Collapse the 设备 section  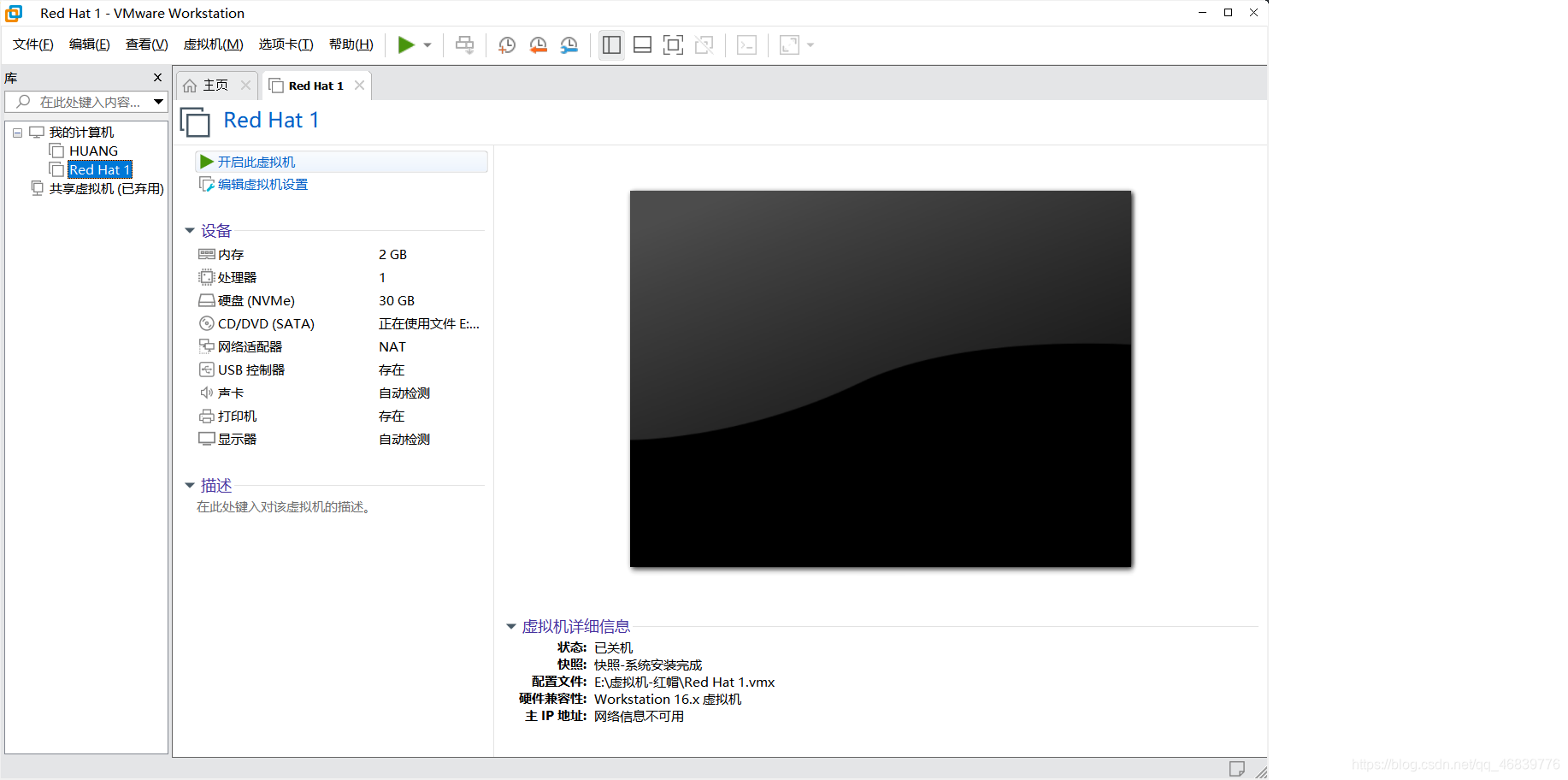tap(190, 231)
